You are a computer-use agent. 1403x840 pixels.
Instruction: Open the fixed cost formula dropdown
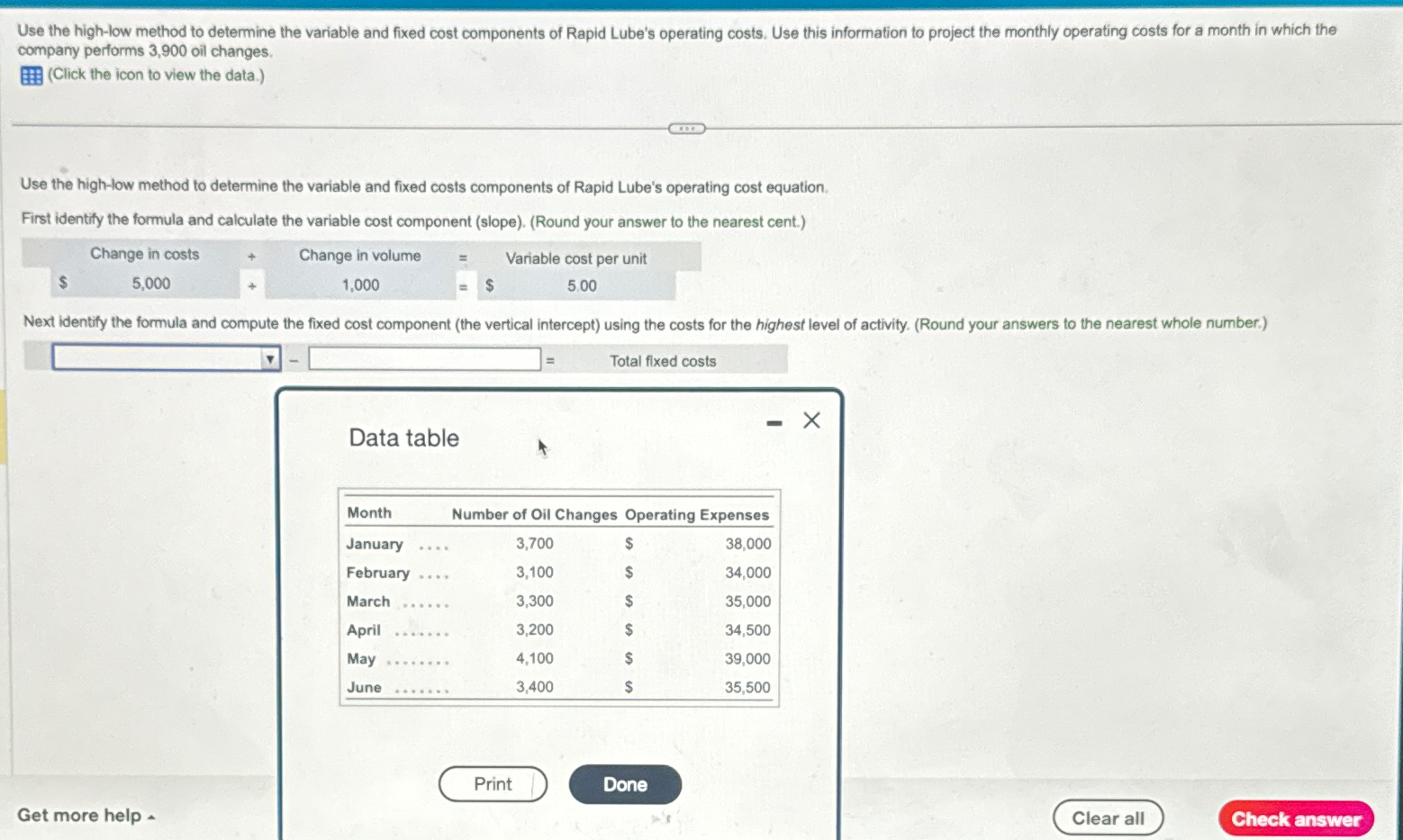[268, 358]
